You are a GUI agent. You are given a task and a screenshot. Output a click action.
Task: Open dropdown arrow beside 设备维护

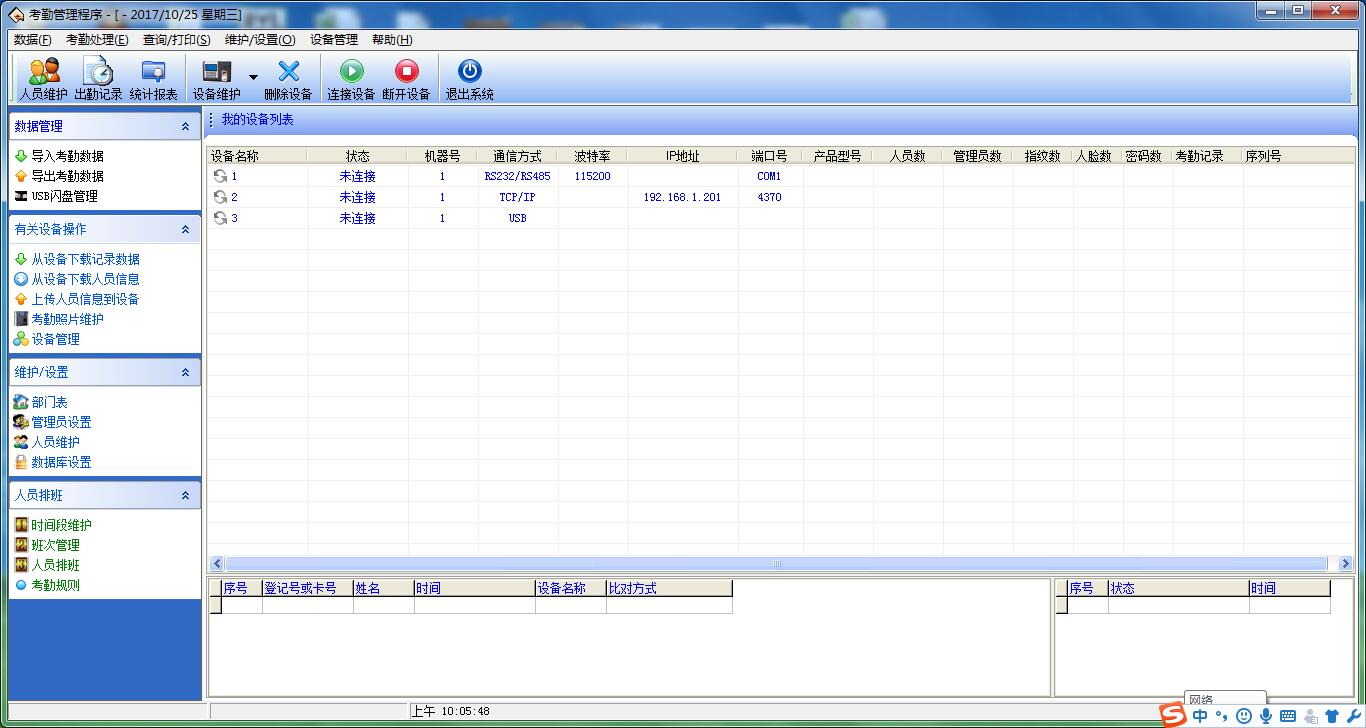pos(253,77)
